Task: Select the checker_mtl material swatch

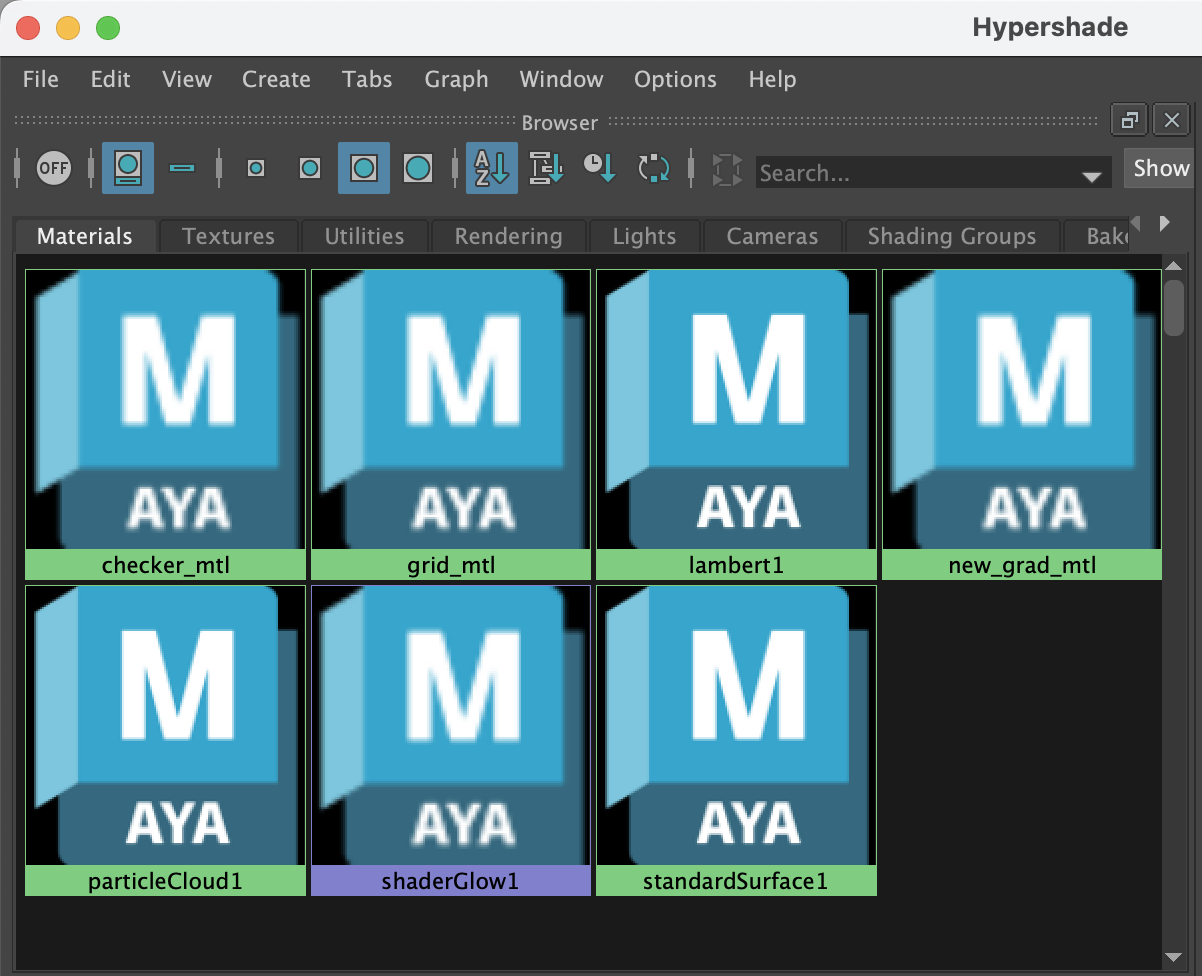Action: 165,410
